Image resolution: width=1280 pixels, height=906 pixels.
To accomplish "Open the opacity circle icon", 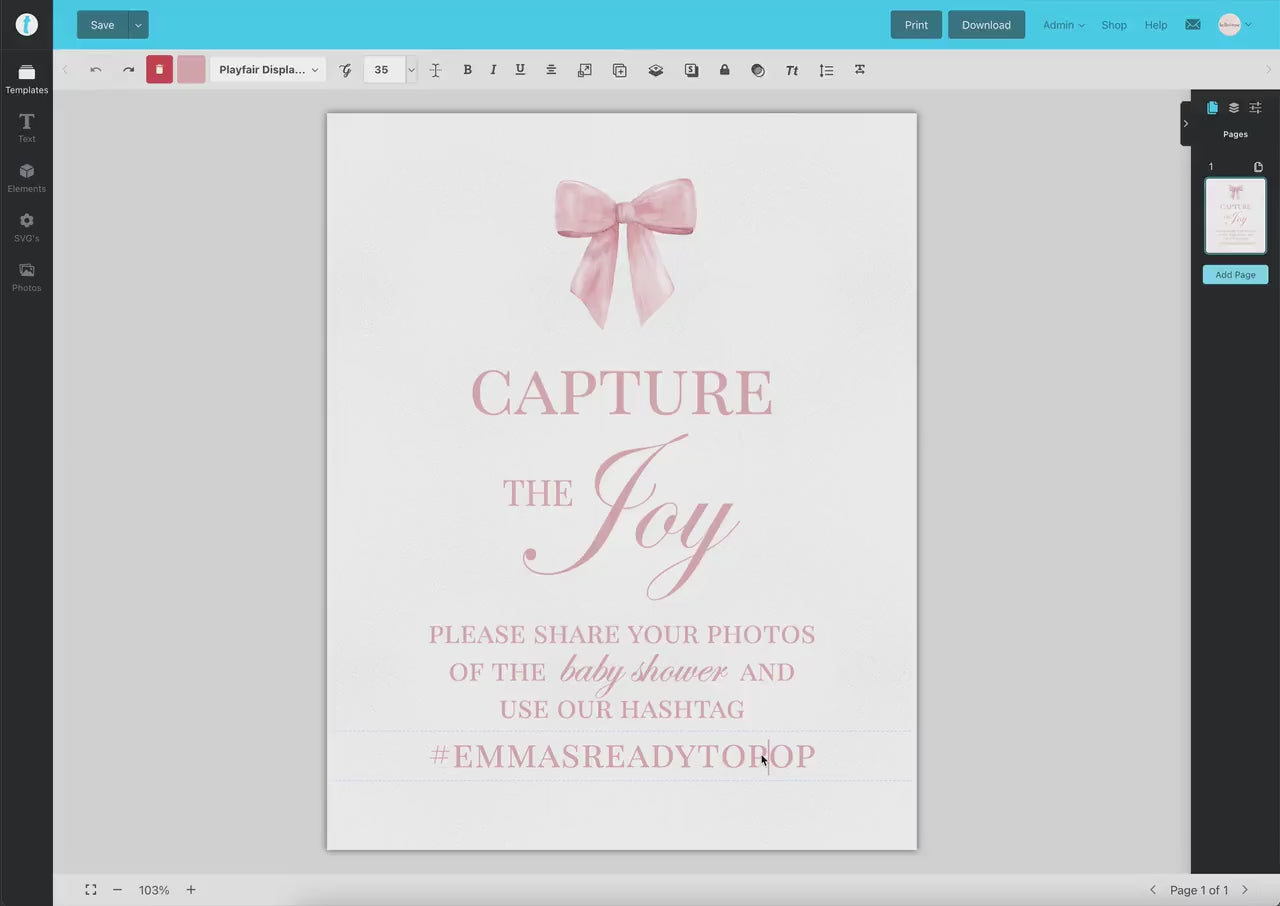I will 758,70.
